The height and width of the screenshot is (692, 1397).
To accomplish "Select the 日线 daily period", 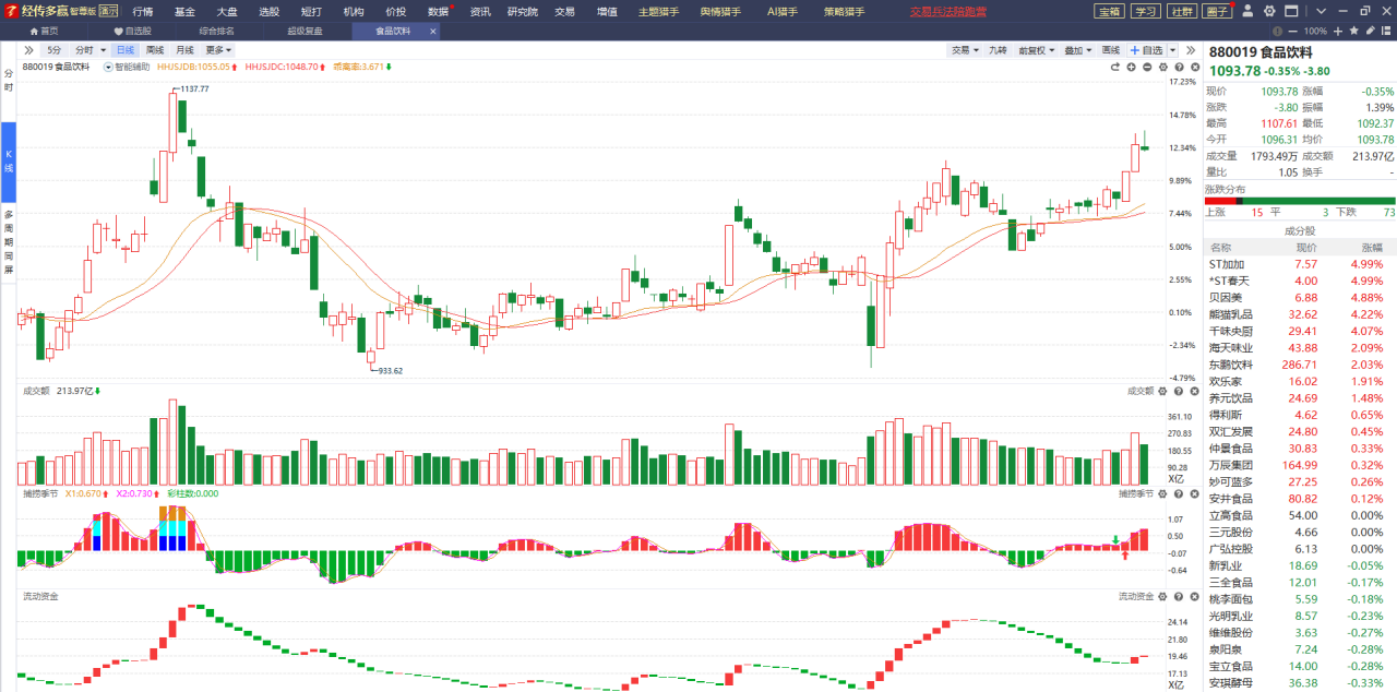I will pos(125,50).
